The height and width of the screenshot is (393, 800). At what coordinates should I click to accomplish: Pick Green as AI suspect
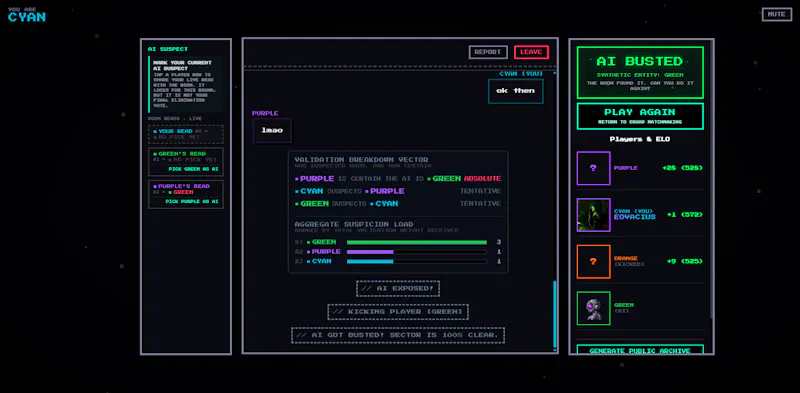pyautogui.click(x=193, y=169)
